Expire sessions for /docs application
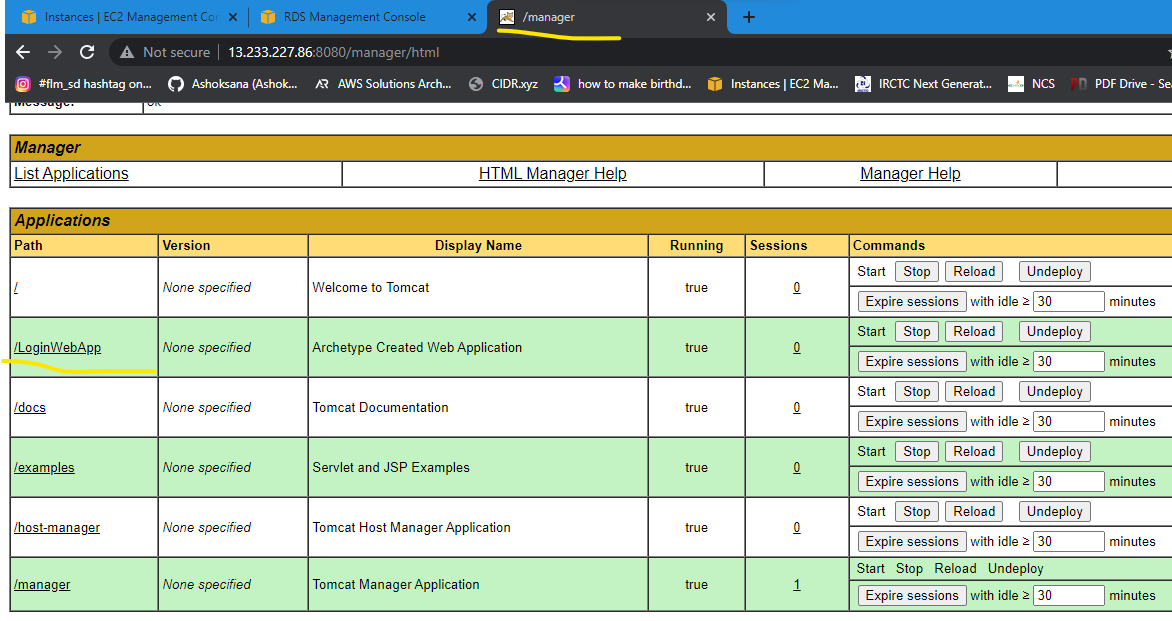Image resolution: width=1172 pixels, height=621 pixels. (x=912, y=421)
